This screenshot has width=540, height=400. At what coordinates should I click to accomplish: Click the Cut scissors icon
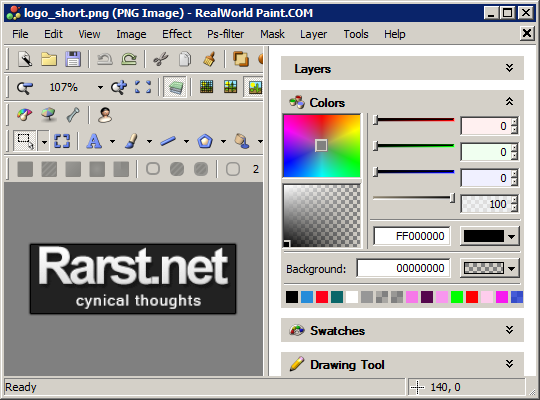pos(161,59)
